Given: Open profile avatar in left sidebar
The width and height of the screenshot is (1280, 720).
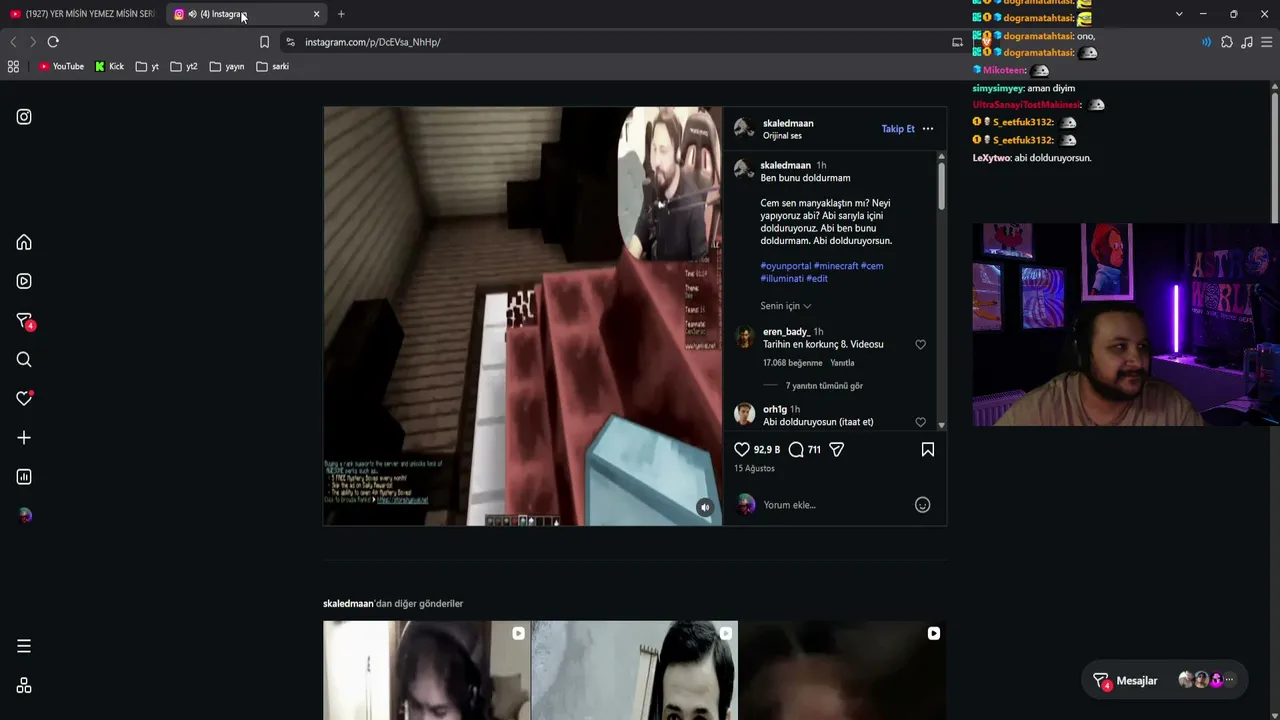Looking at the screenshot, I should [x=25, y=516].
